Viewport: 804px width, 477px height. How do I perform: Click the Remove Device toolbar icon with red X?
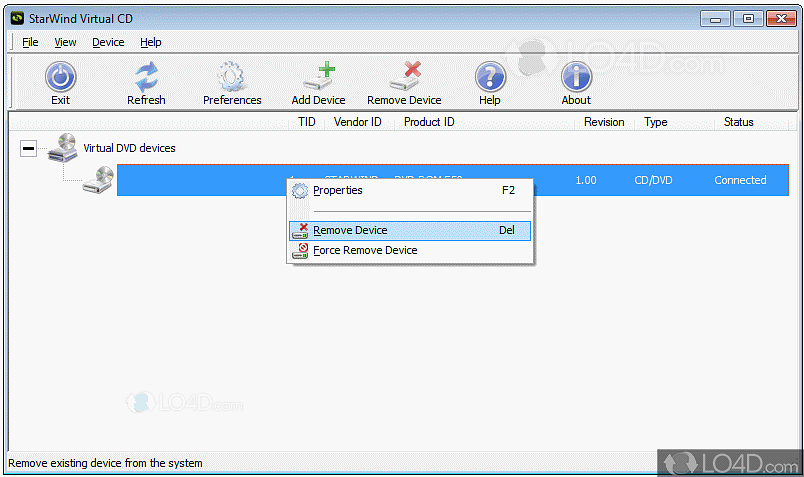coord(405,76)
